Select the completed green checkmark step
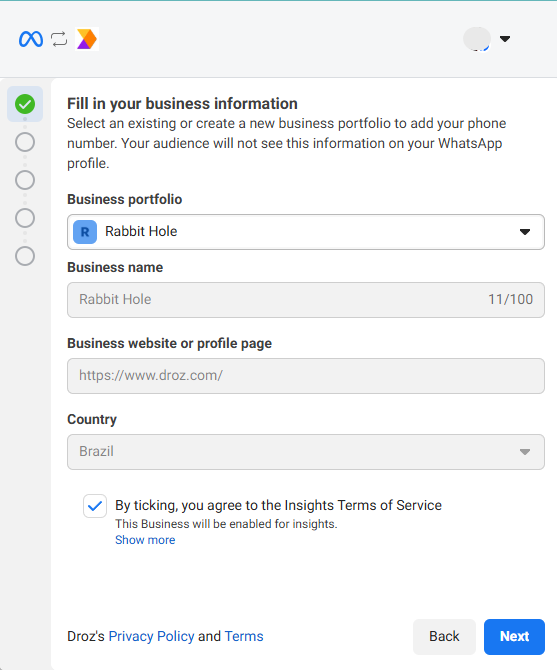 click(x=25, y=104)
